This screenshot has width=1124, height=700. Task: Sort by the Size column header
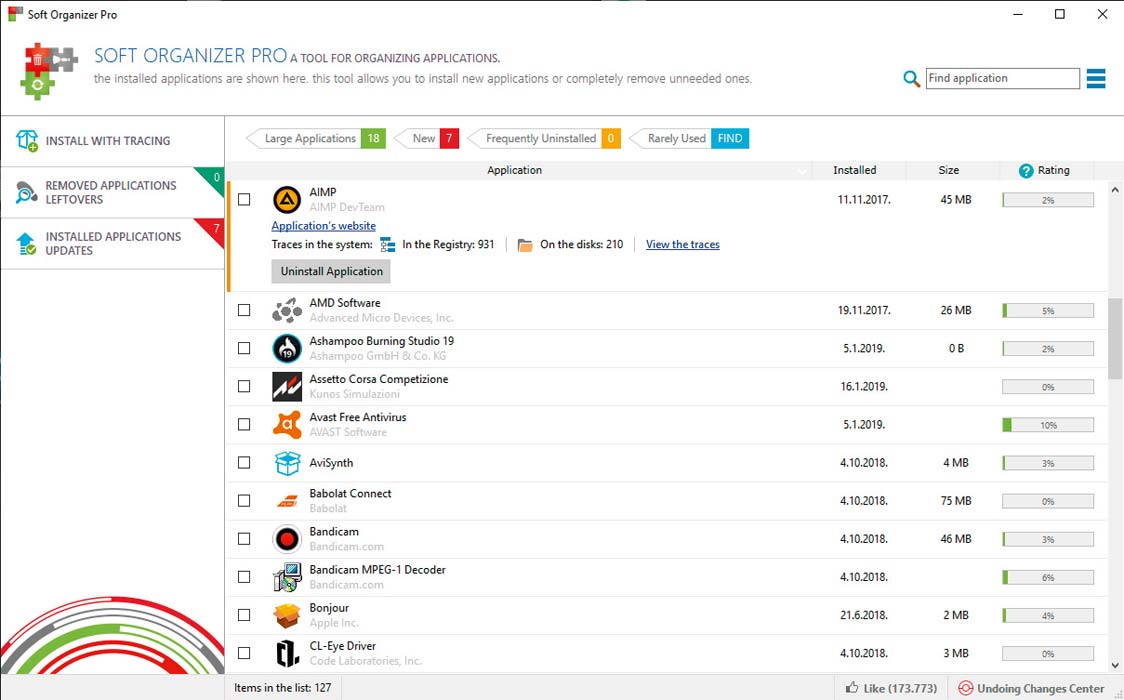click(x=948, y=171)
